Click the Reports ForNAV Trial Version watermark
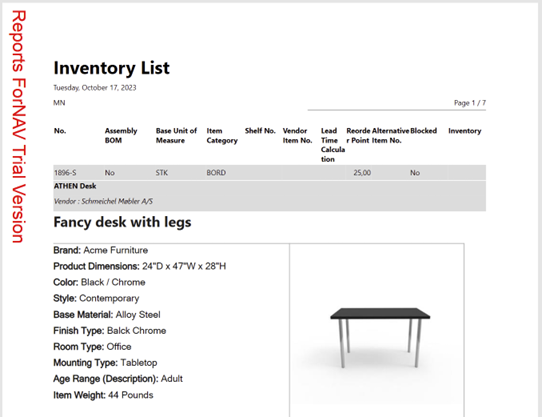The width and height of the screenshot is (542, 417). 19,127
